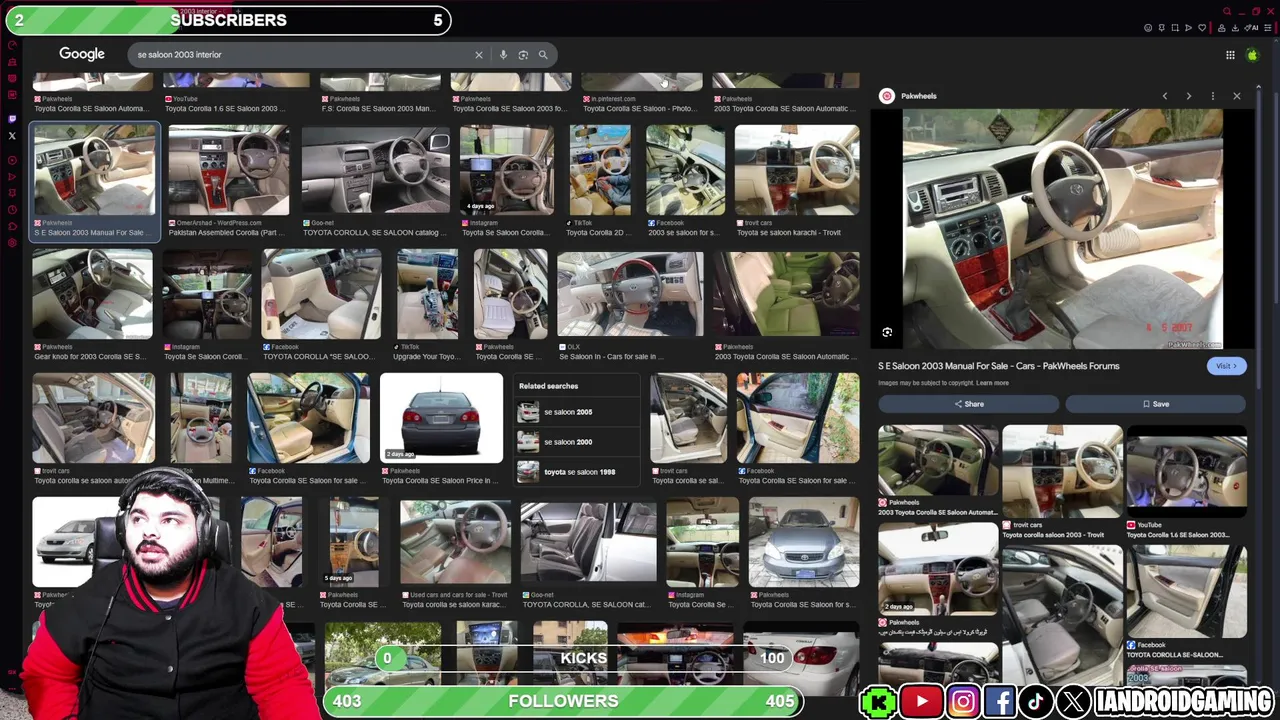Click browser toolbar profile icon
Viewport: 1280px width, 720px height.
1223,28
